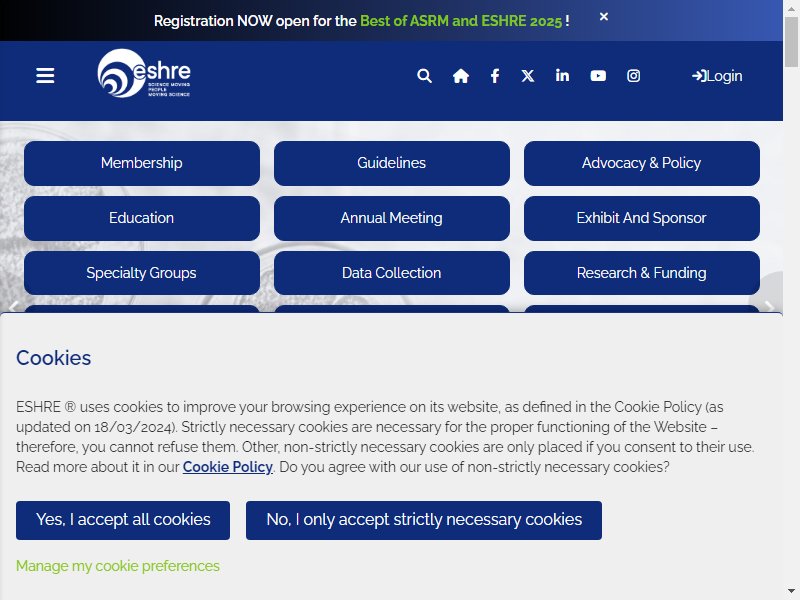Open ESHRE Facebook page icon
800x600 pixels.
coord(495,76)
